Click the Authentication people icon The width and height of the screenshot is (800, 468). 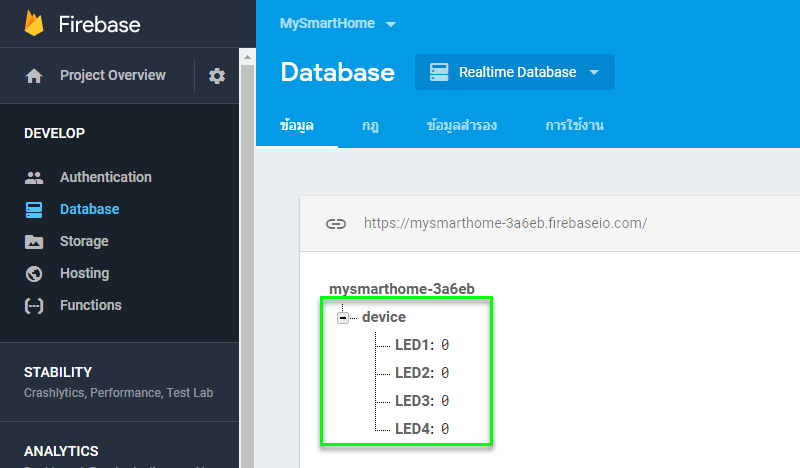[34, 178]
